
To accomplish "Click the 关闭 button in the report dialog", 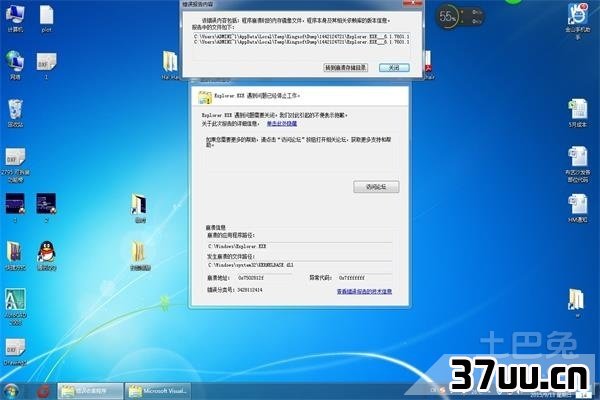I will point(394,68).
